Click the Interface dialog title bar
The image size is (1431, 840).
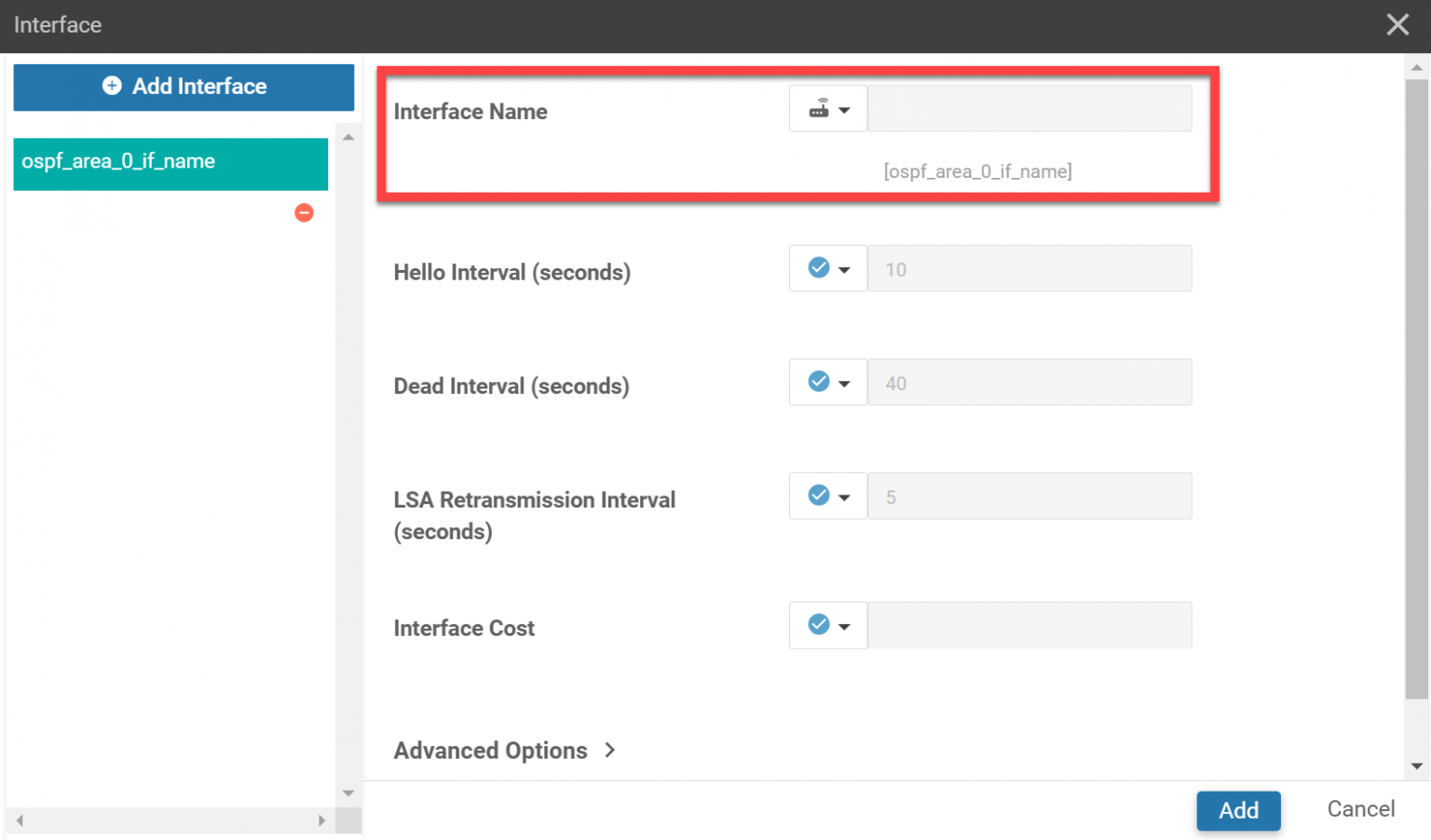[x=58, y=25]
